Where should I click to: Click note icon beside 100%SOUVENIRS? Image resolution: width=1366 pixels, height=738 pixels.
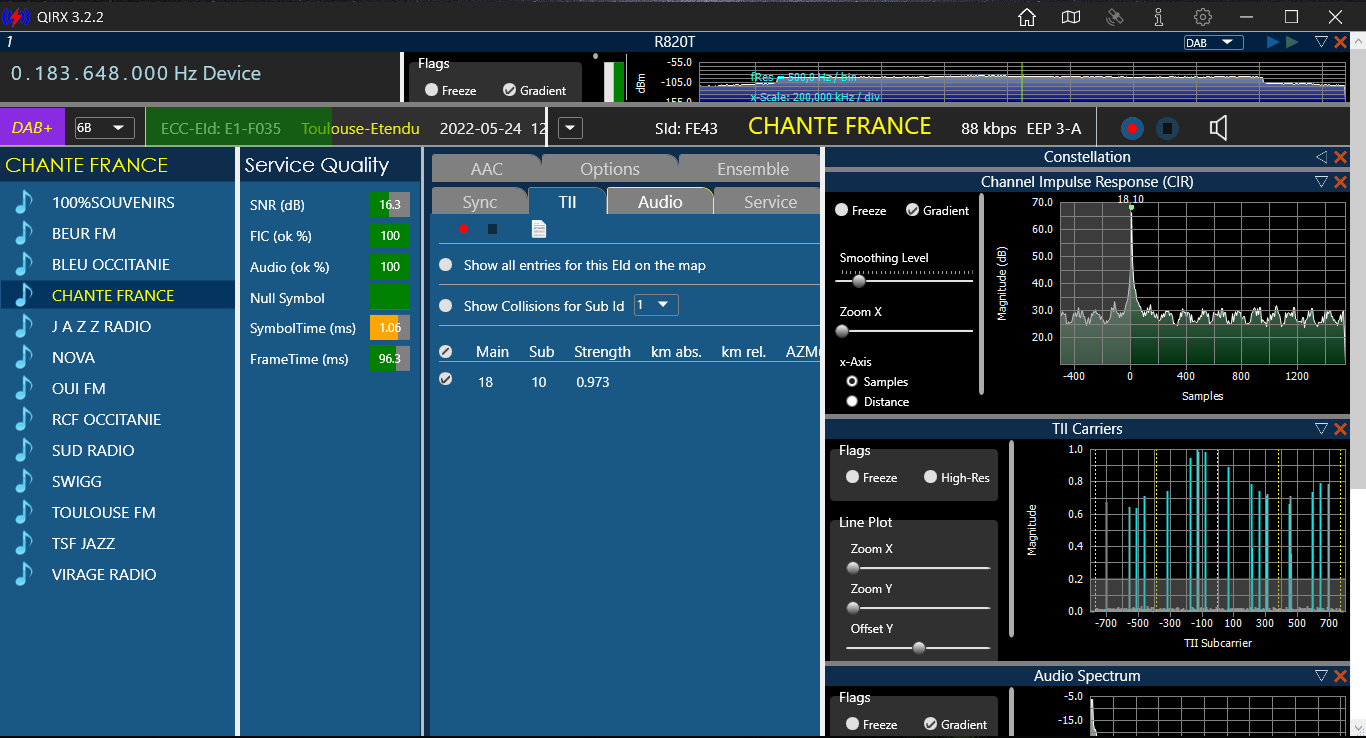pyautogui.click(x=24, y=202)
